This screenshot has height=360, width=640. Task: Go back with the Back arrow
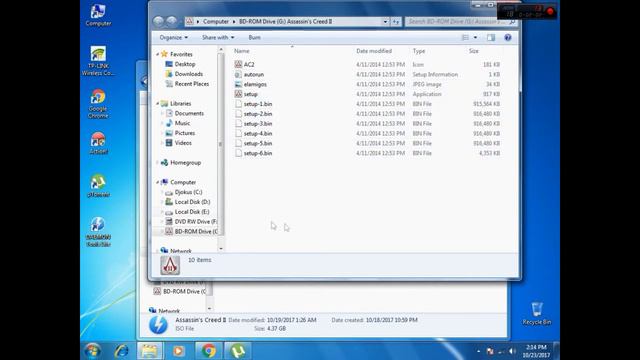[158, 21]
